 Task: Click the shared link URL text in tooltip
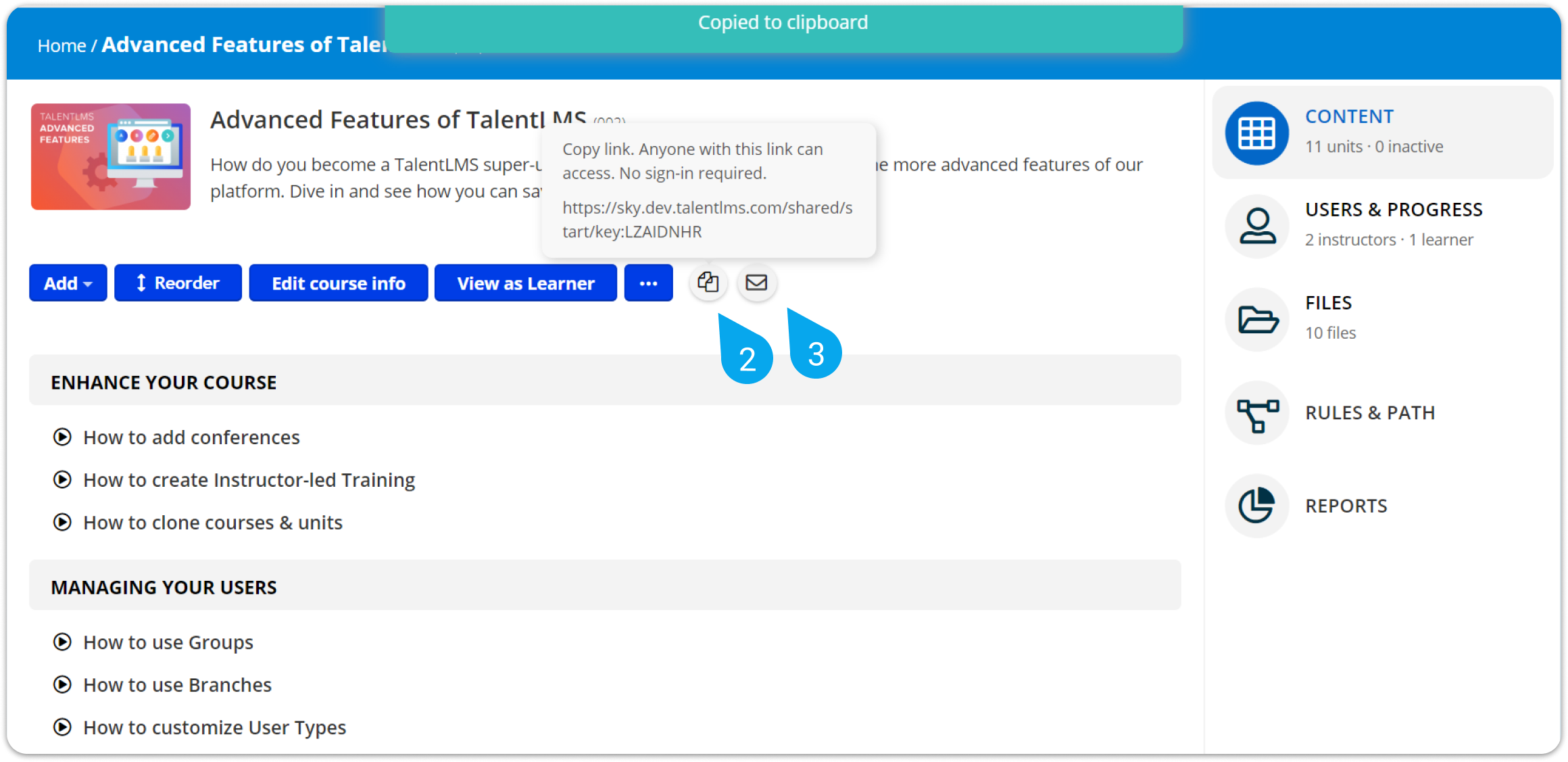click(x=707, y=220)
